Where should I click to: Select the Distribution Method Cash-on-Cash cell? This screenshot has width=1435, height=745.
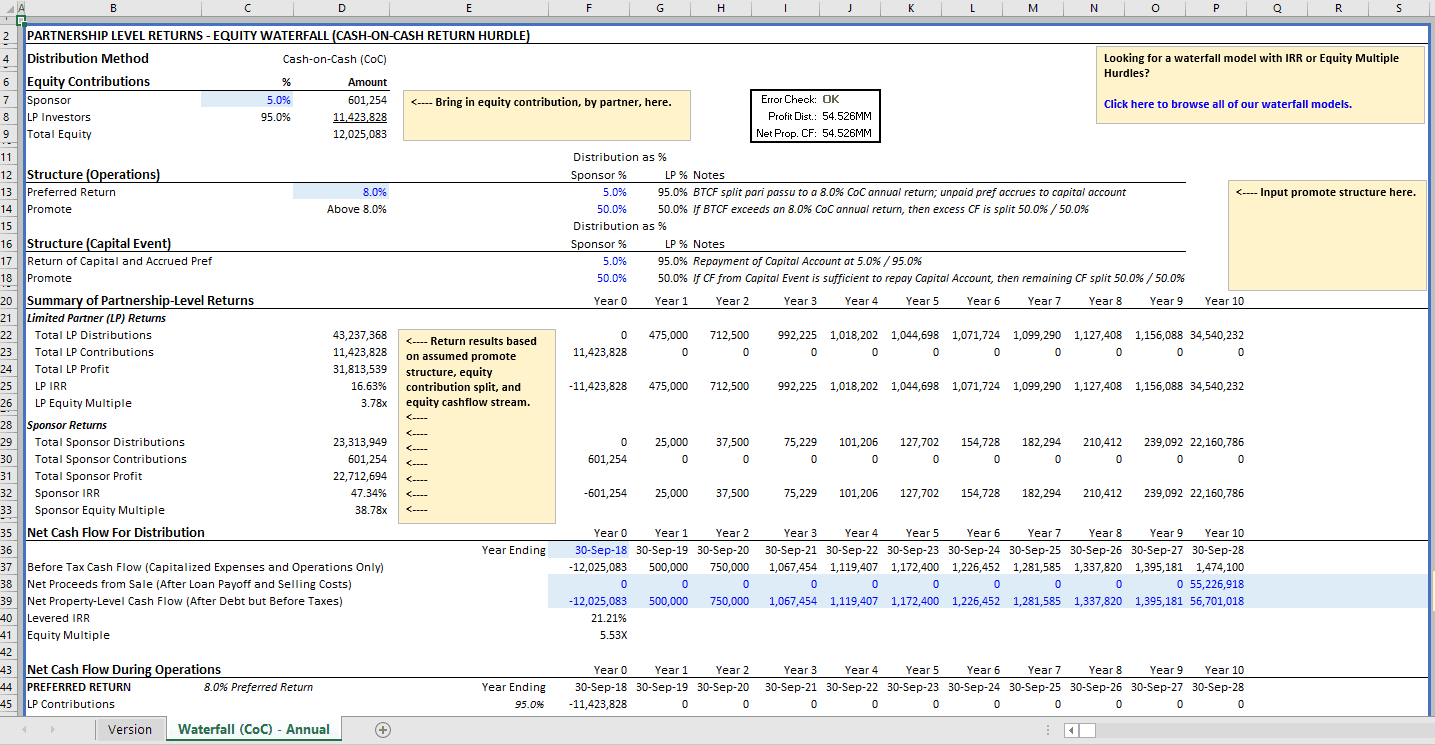340,57
